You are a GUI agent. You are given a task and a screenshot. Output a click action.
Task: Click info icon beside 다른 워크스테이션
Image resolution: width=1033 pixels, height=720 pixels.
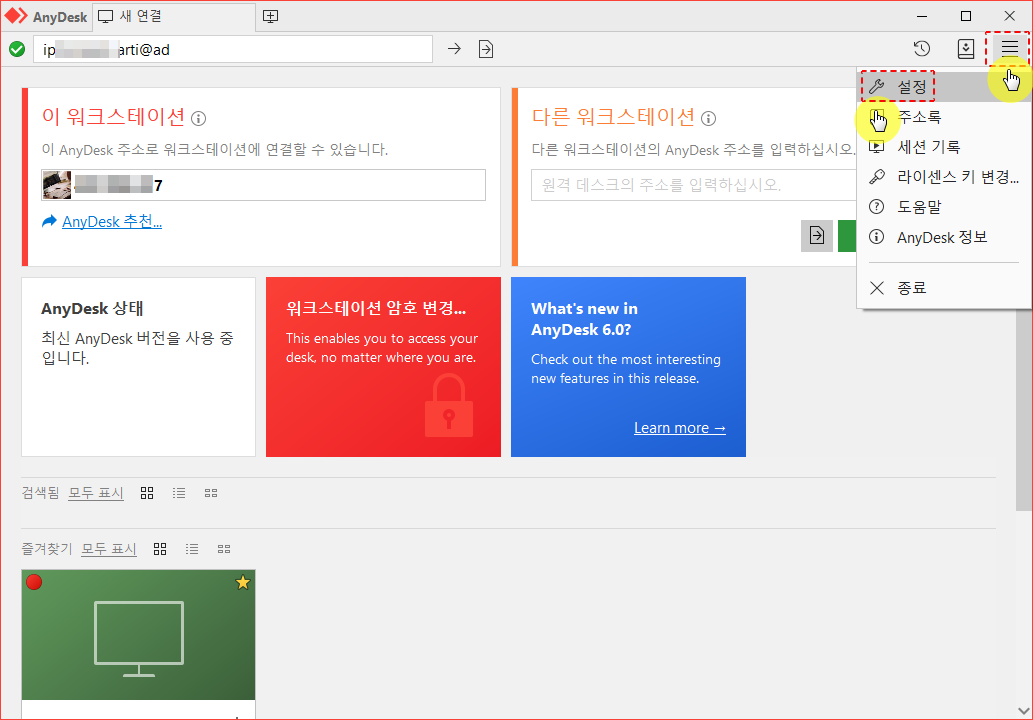click(708, 119)
